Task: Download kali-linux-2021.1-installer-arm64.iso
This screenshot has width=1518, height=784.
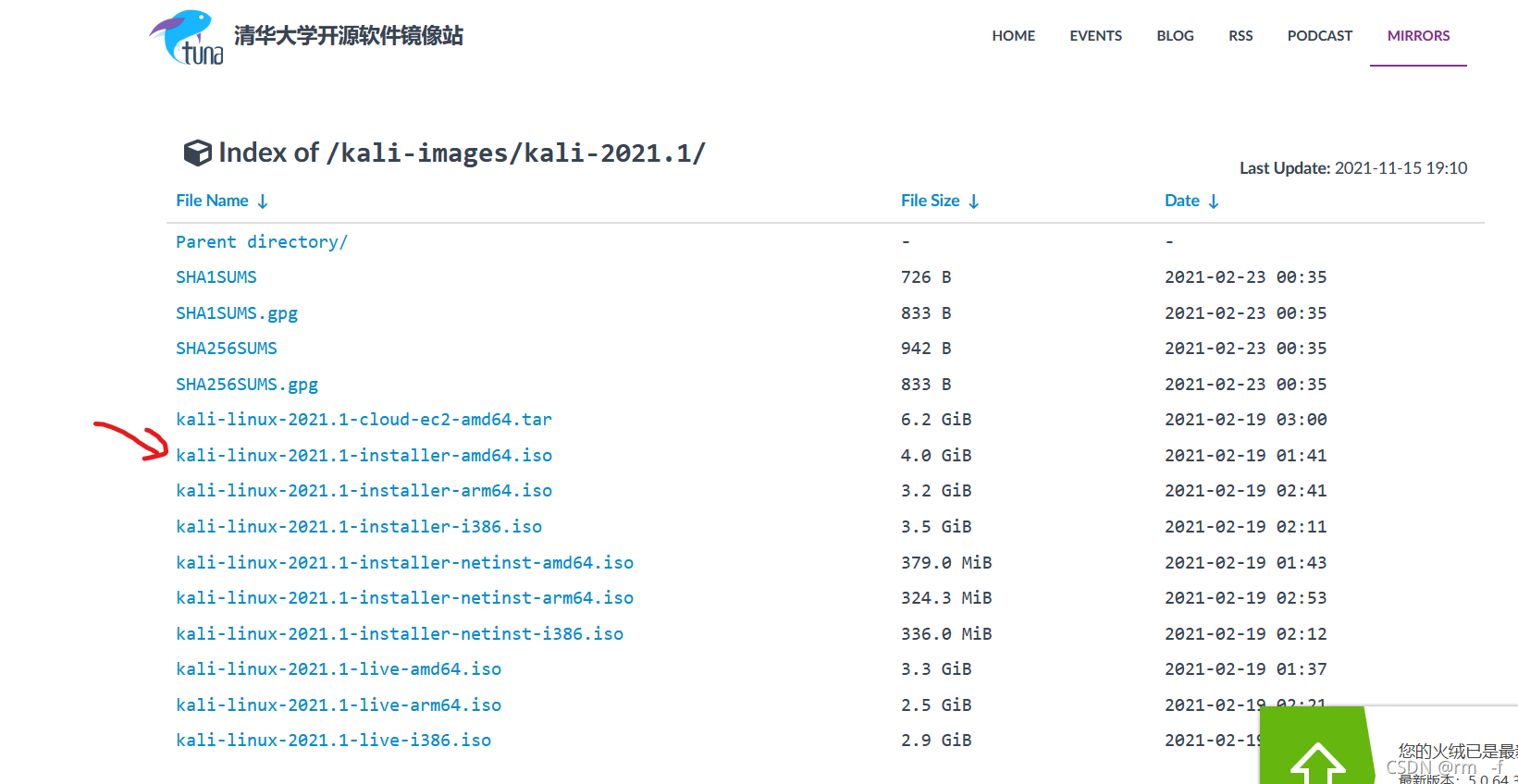Action: [x=364, y=491]
